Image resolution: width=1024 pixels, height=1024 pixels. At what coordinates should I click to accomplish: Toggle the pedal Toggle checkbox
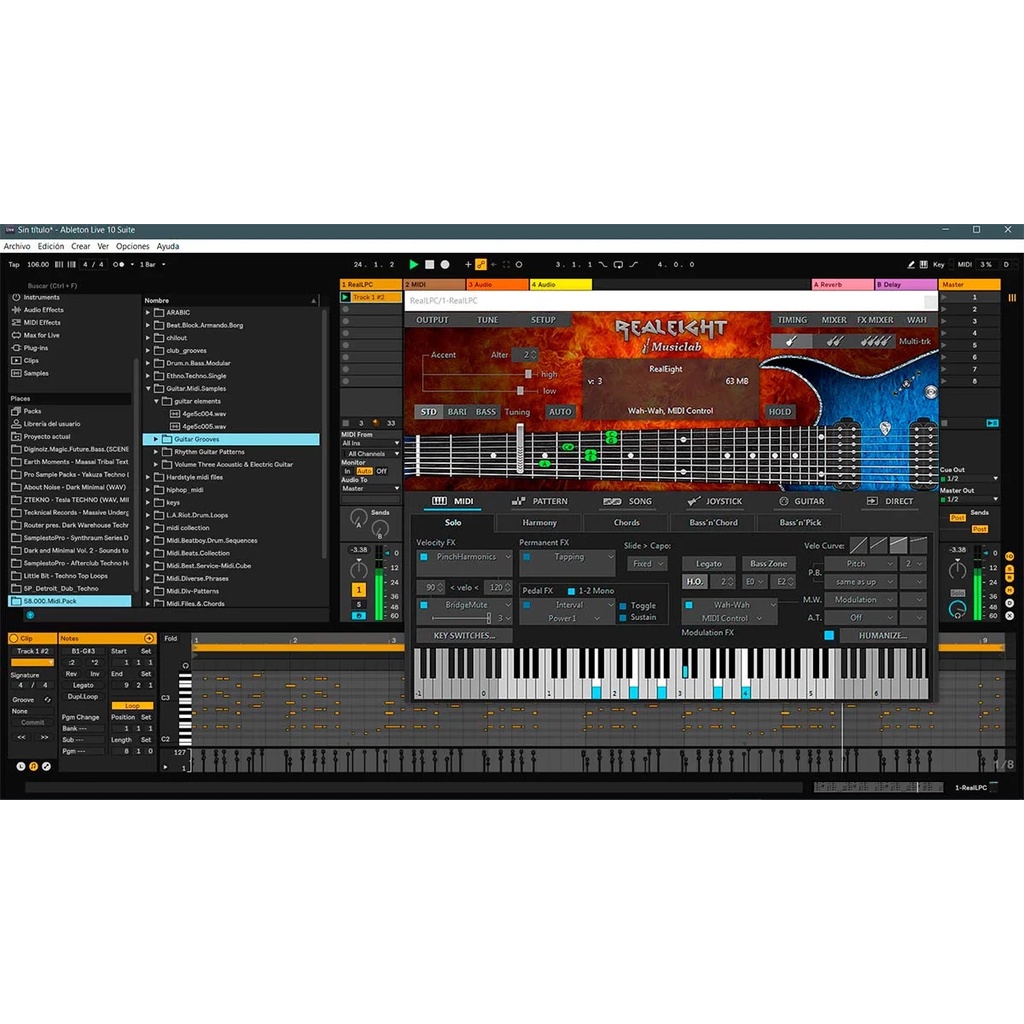[x=623, y=606]
